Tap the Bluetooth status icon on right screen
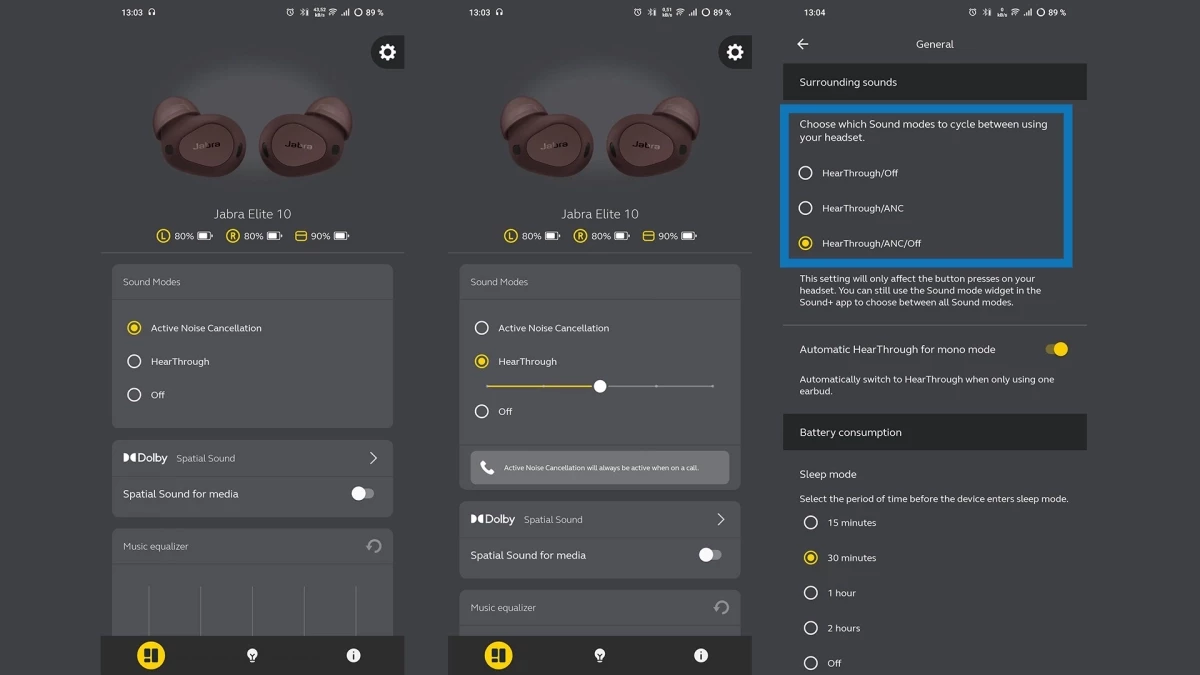The width and height of the screenshot is (1200, 675). pos(988,13)
